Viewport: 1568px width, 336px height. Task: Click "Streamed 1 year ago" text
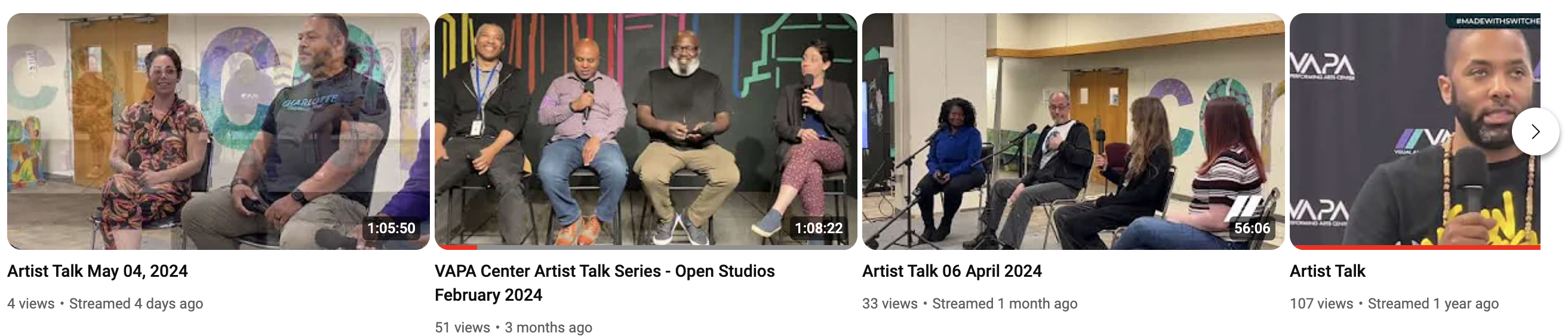(x=1434, y=304)
